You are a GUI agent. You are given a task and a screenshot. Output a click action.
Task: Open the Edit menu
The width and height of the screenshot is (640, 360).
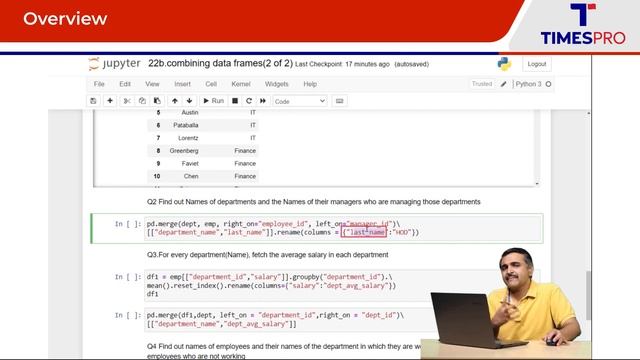[x=125, y=84]
